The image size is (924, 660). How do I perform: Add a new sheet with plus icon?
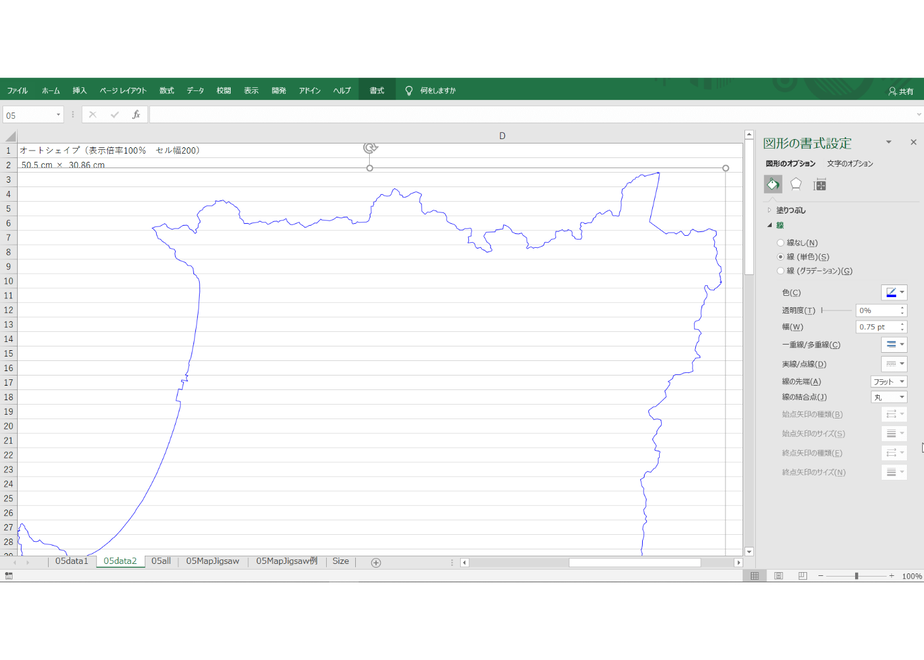click(375, 563)
